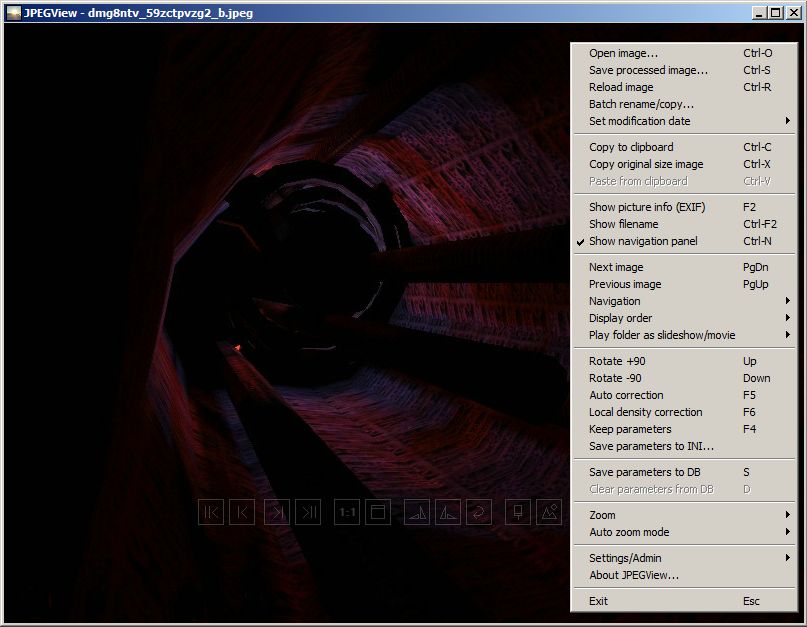This screenshot has height=627, width=807.
Task: Uncheck Show navigation panel
Action: pyautogui.click(x=643, y=241)
